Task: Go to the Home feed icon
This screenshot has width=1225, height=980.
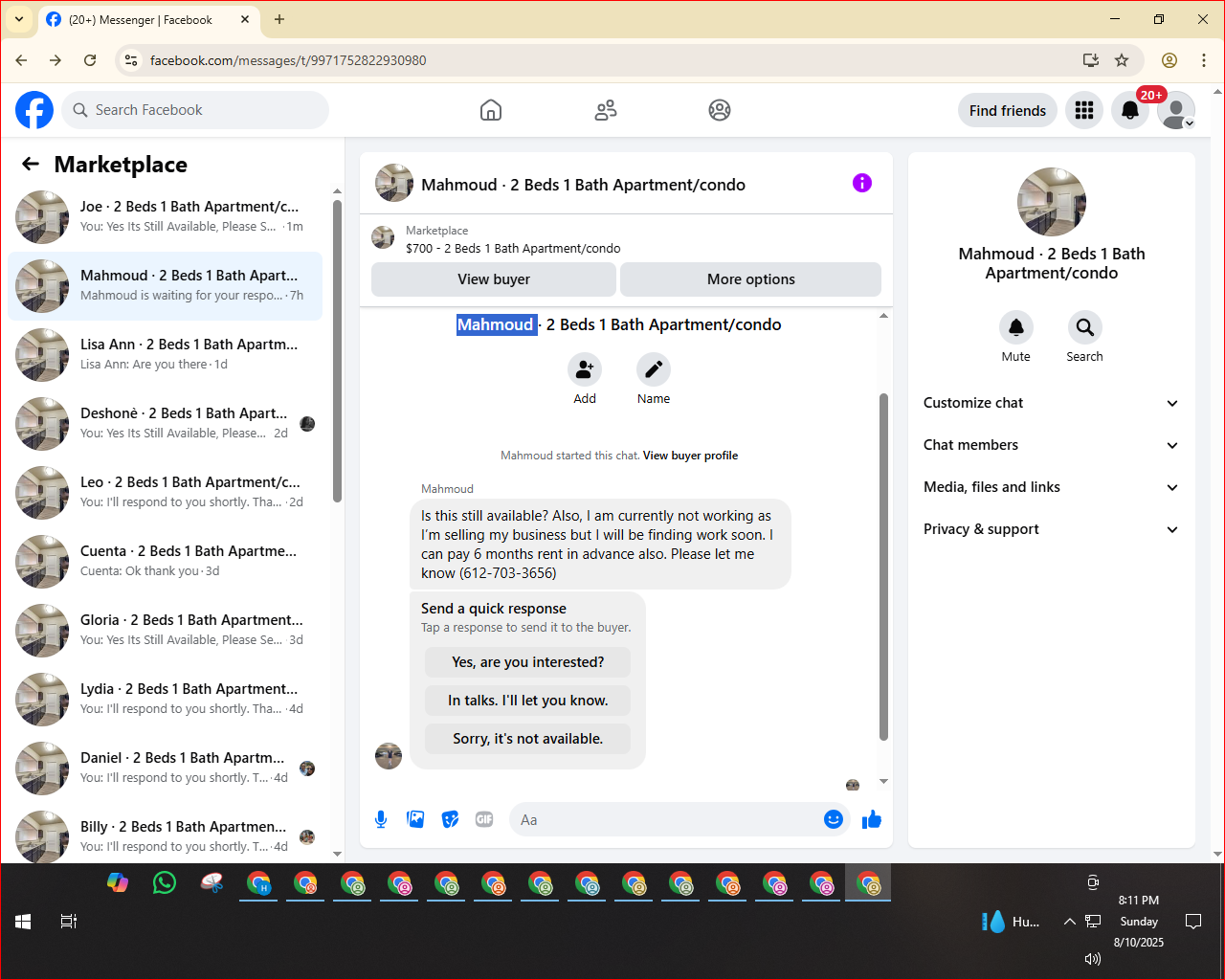Action: click(x=491, y=110)
